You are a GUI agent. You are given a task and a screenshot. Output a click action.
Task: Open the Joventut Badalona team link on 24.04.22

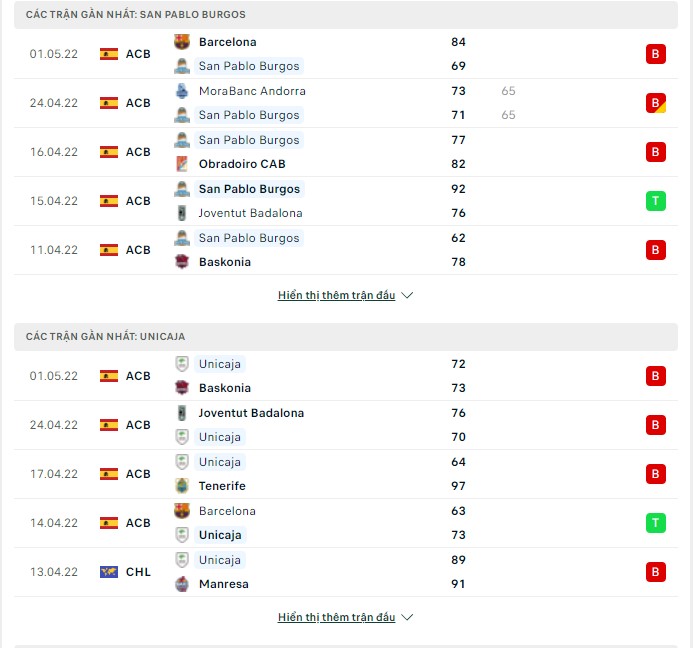pyautogui.click(x=251, y=413)
